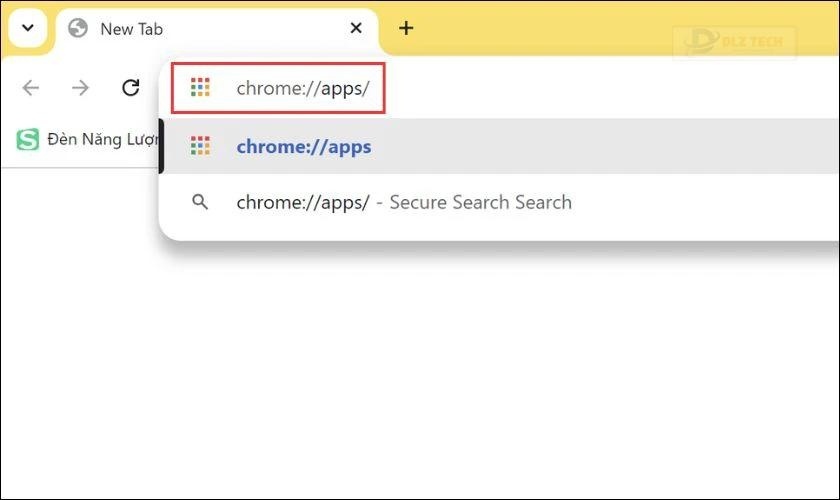Click the green S bookmark icon
This screenshot has height=500, width=840.
[x=27, y=140]
